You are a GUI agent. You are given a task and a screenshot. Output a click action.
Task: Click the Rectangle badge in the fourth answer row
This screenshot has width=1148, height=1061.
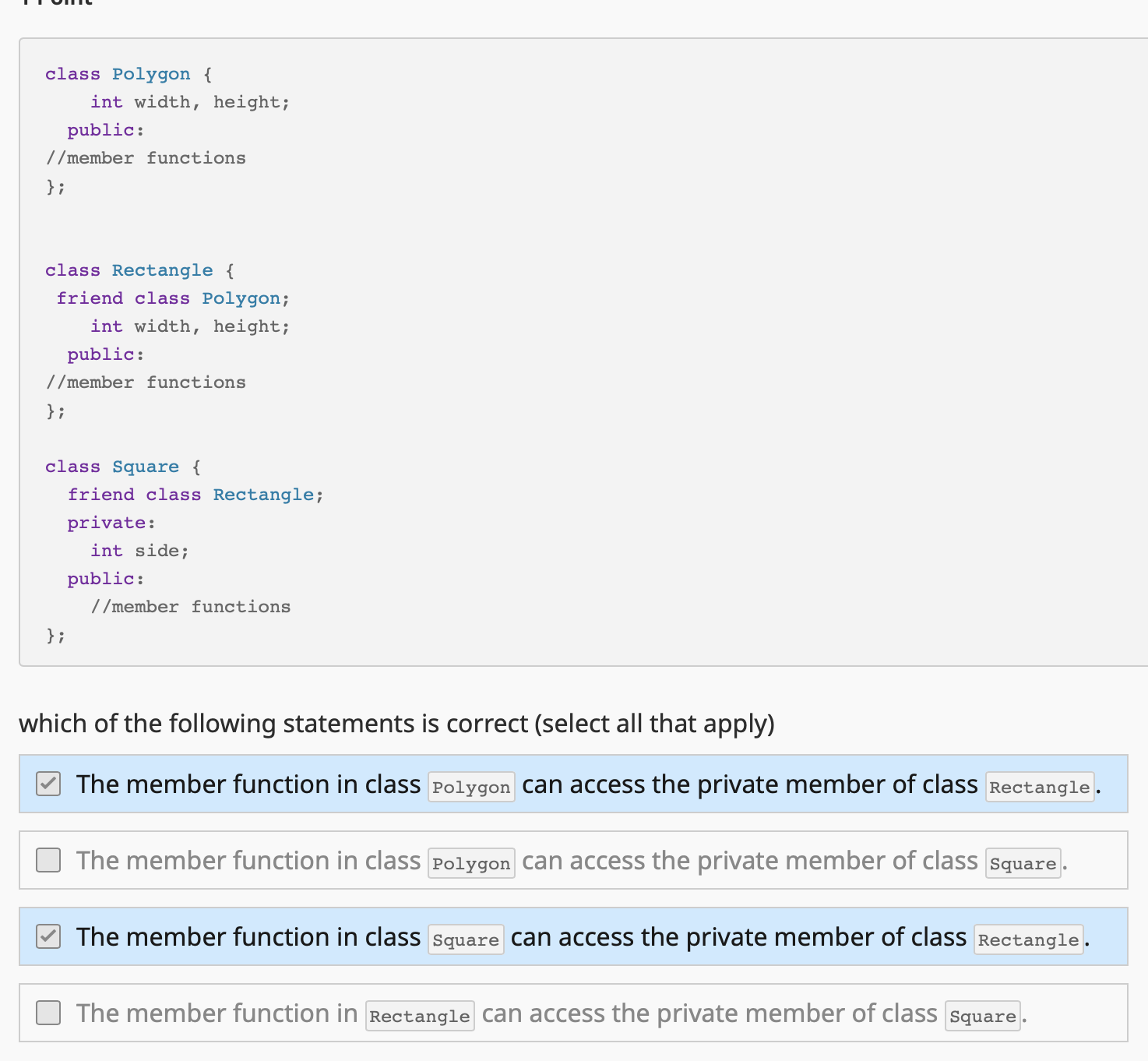(x=420, y=1015)
